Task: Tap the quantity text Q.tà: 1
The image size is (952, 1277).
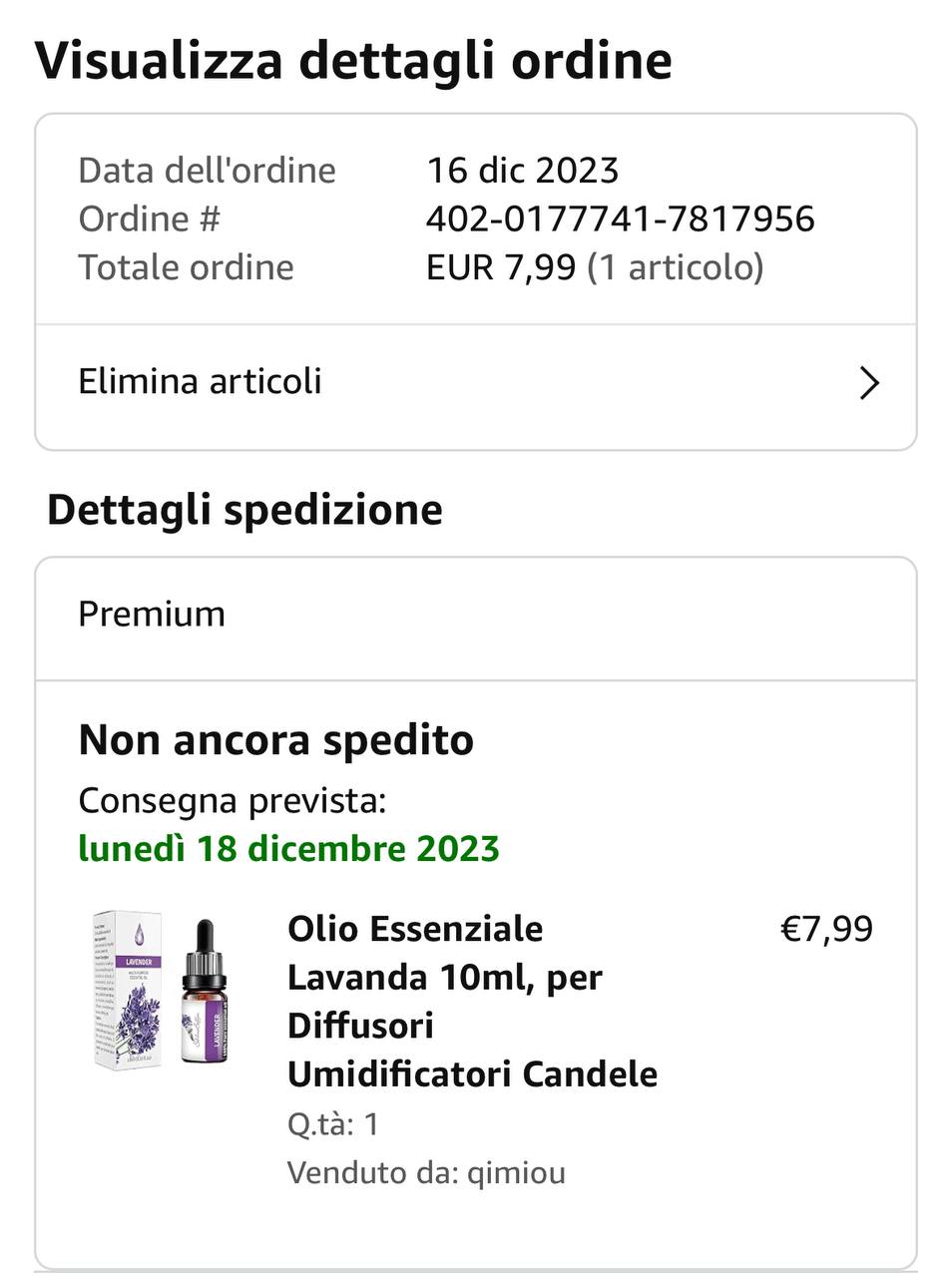Action: (333, 1124)
